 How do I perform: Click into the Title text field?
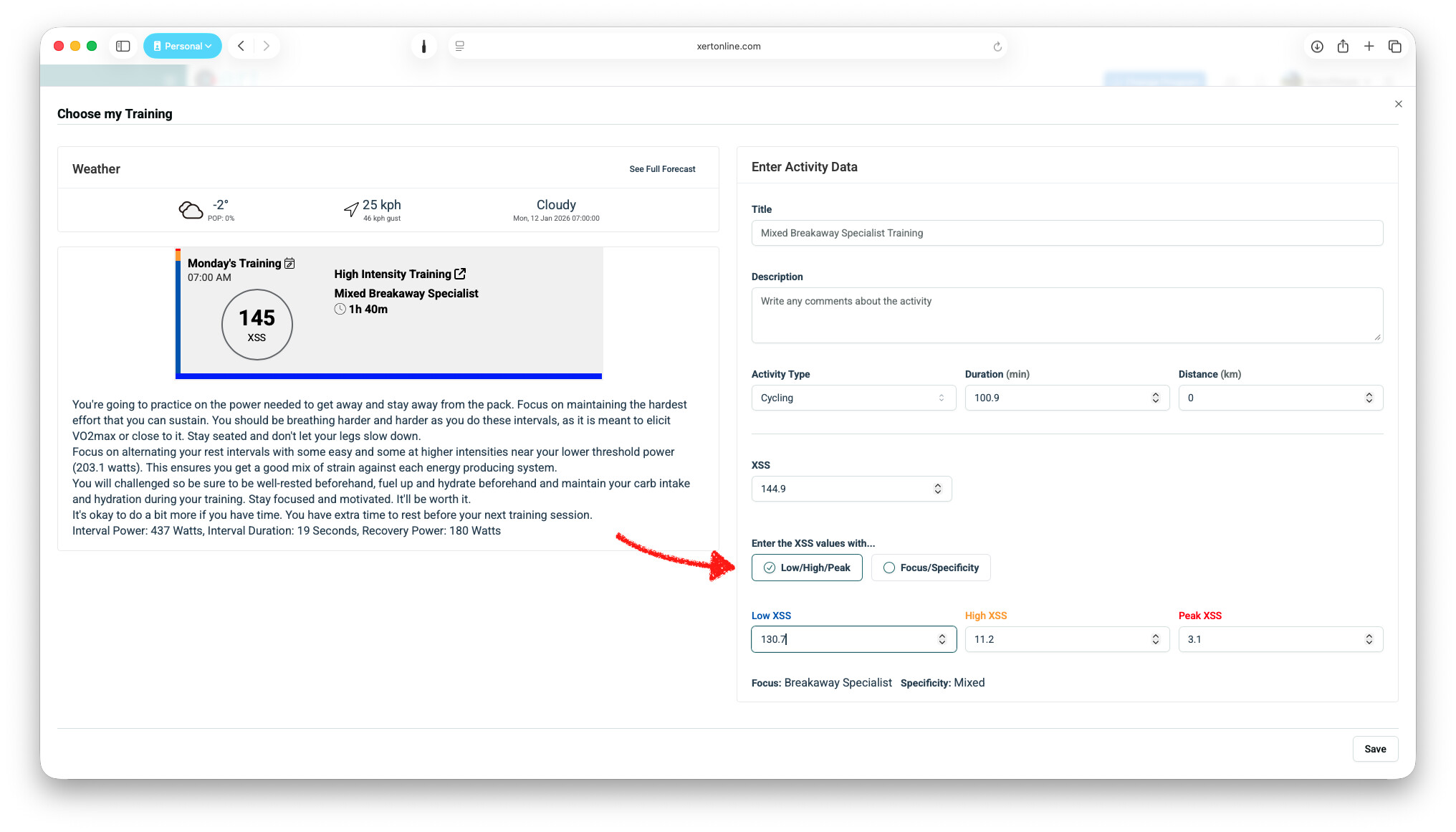click(x=1066, y=233)
